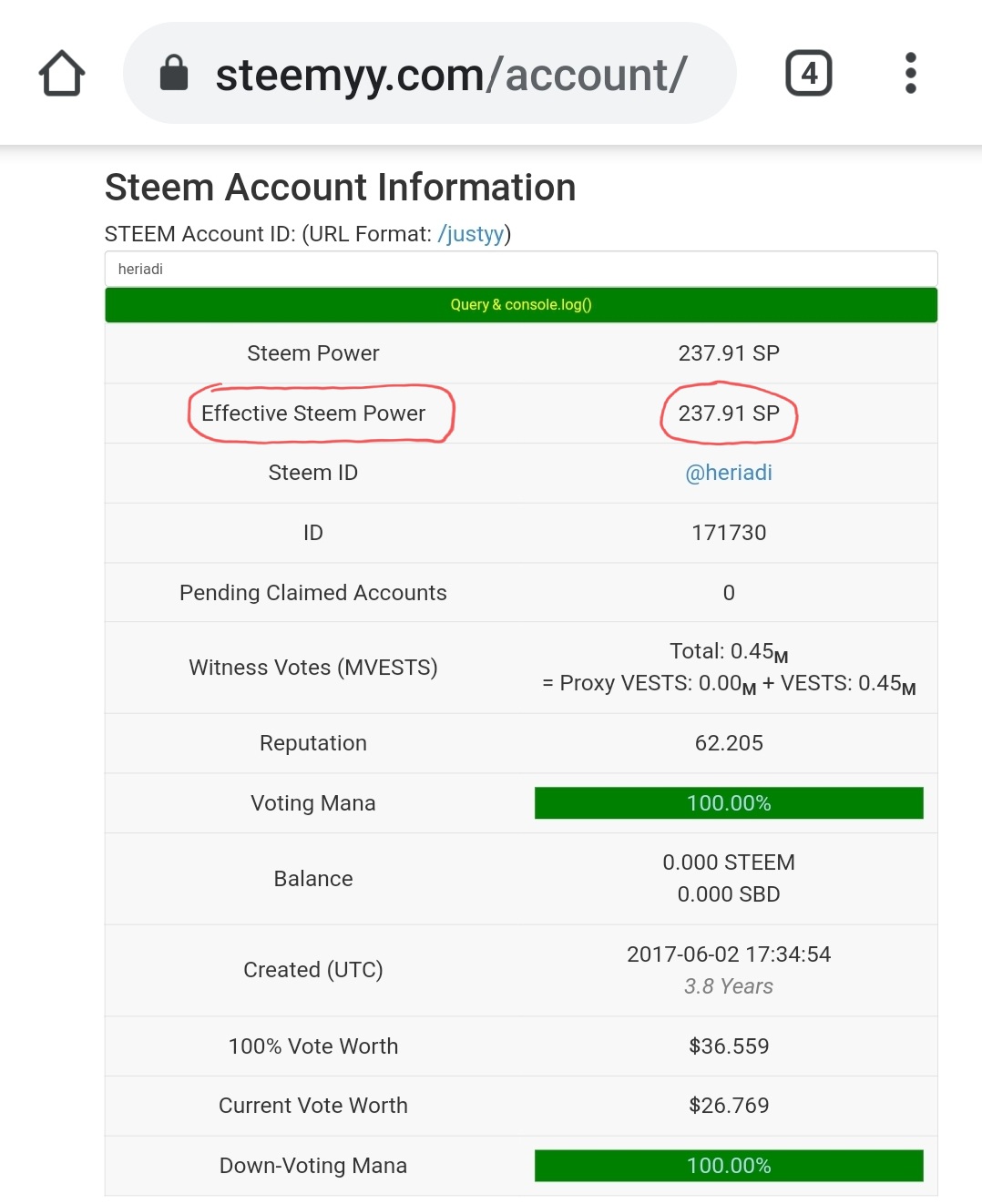The width and height of the screenshot is (982, 1204).
Task: Tap the browser home icon
Action: coord(62,74)
